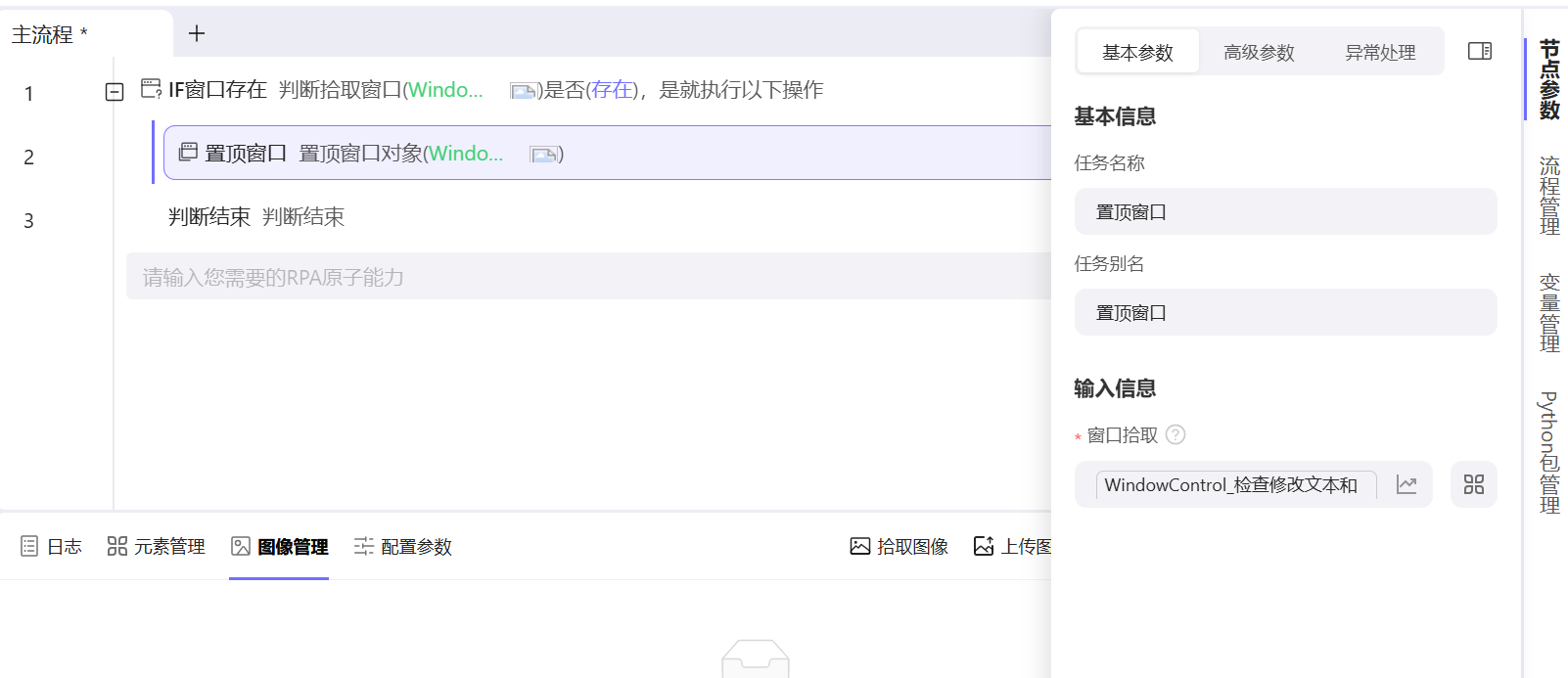This screenshot has width=1568, height=678.
Task: Click the purple 存在 option in line 1
Action: click(x=612, y=90)
